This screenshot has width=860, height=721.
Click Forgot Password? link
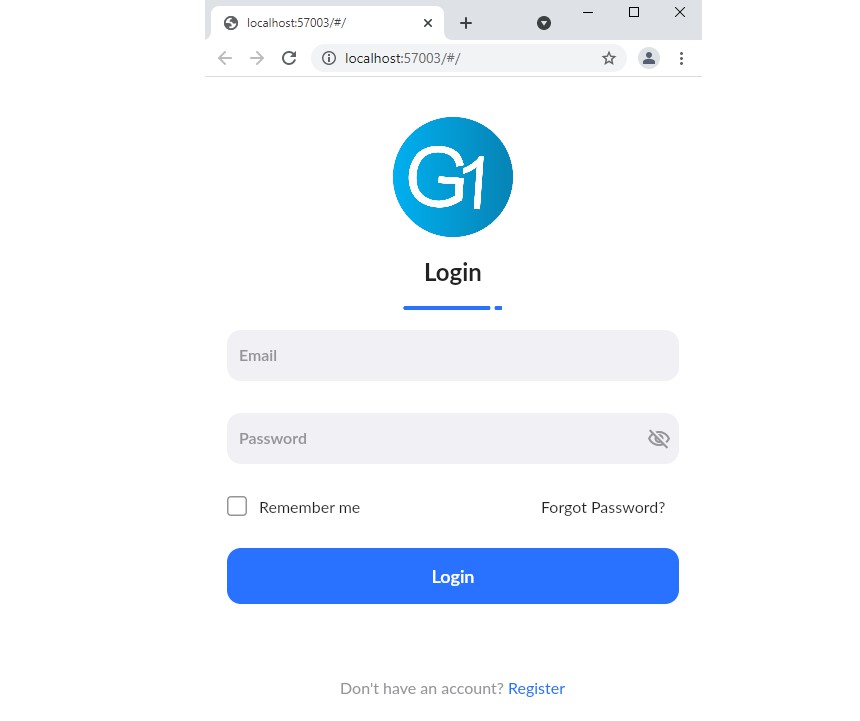pos(603,508)
